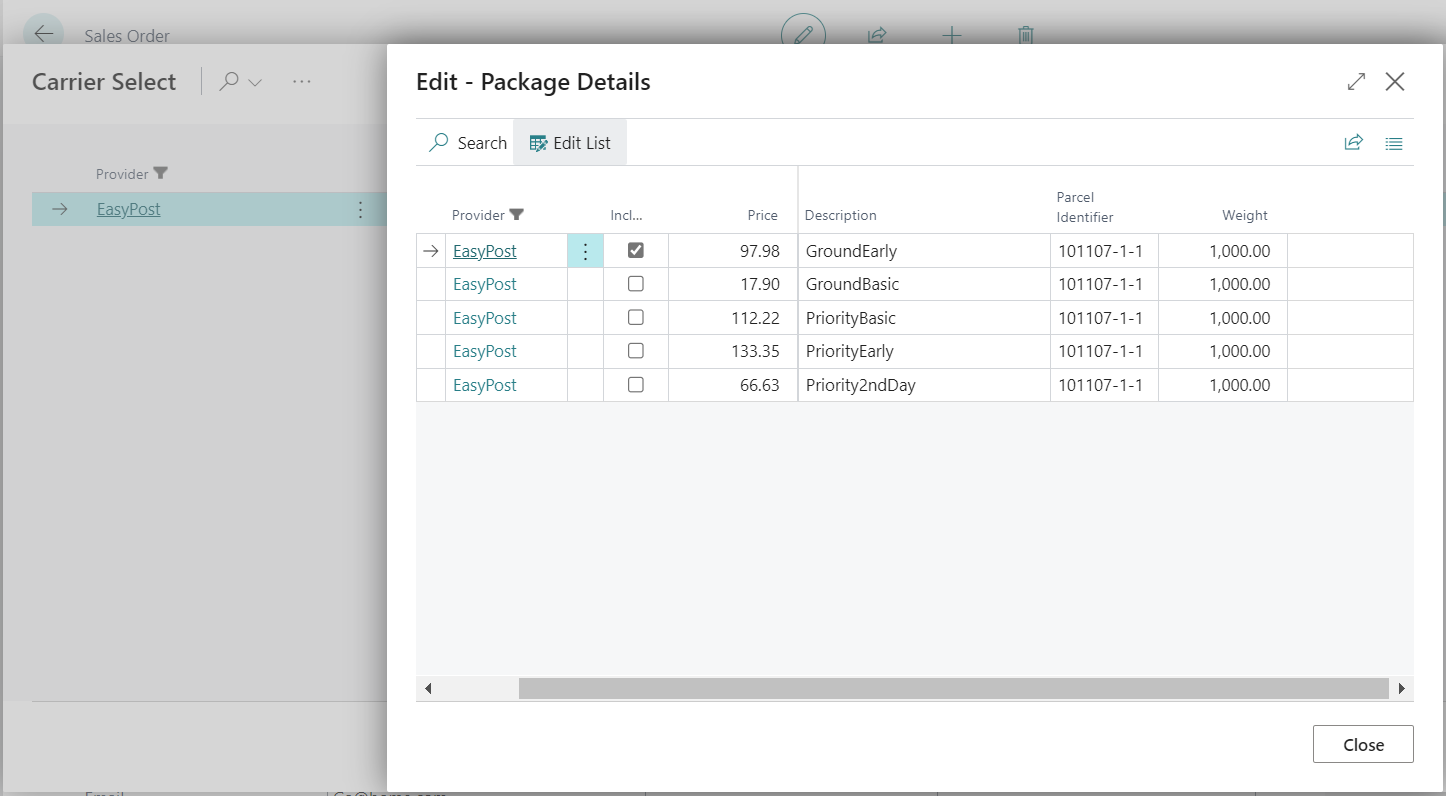Go back from the Sales Order page

pyautogui.click(x=43, y=34)
